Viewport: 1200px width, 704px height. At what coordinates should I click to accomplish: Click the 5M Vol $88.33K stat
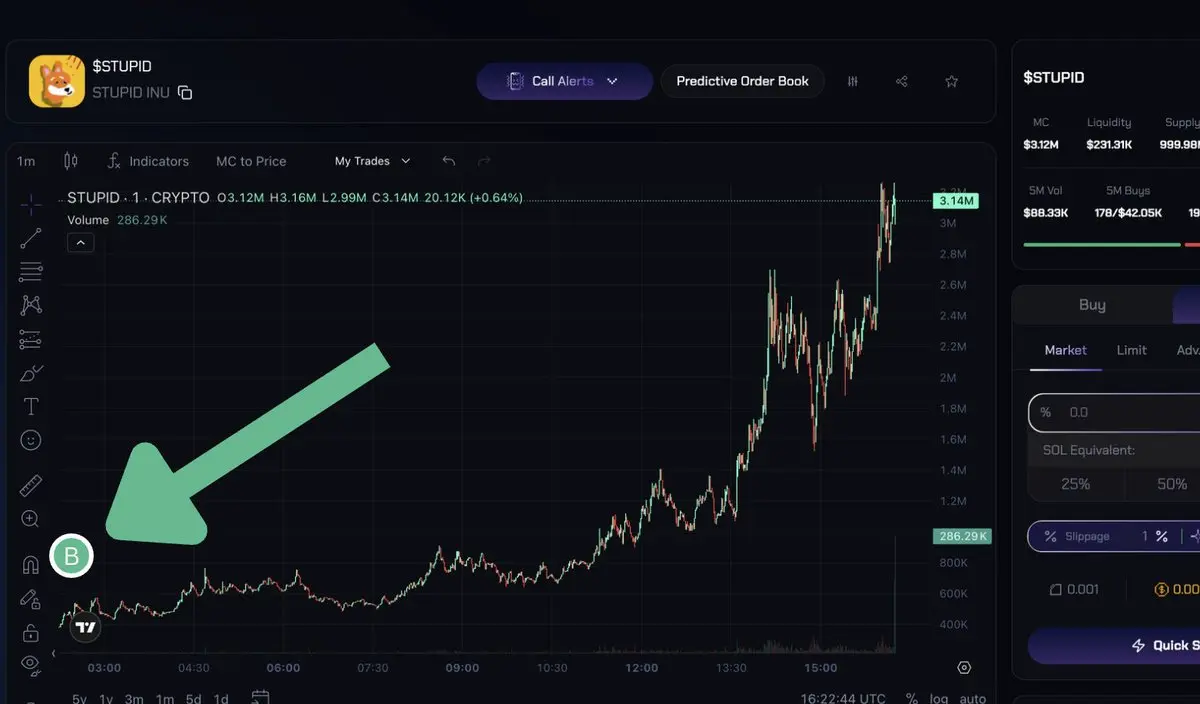tap(1046, 201)
